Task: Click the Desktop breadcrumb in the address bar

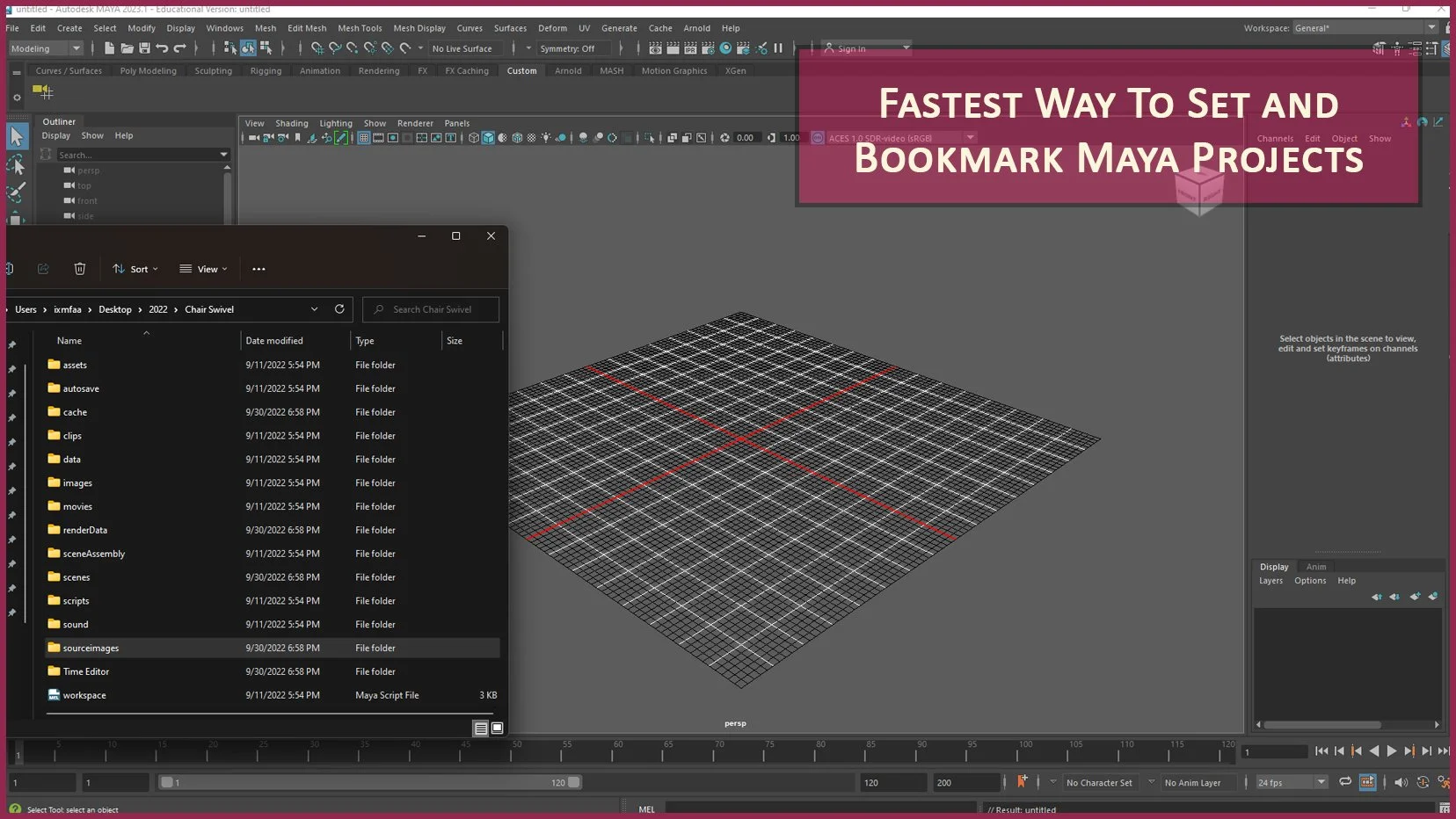Action: click(x=114, y=309)
